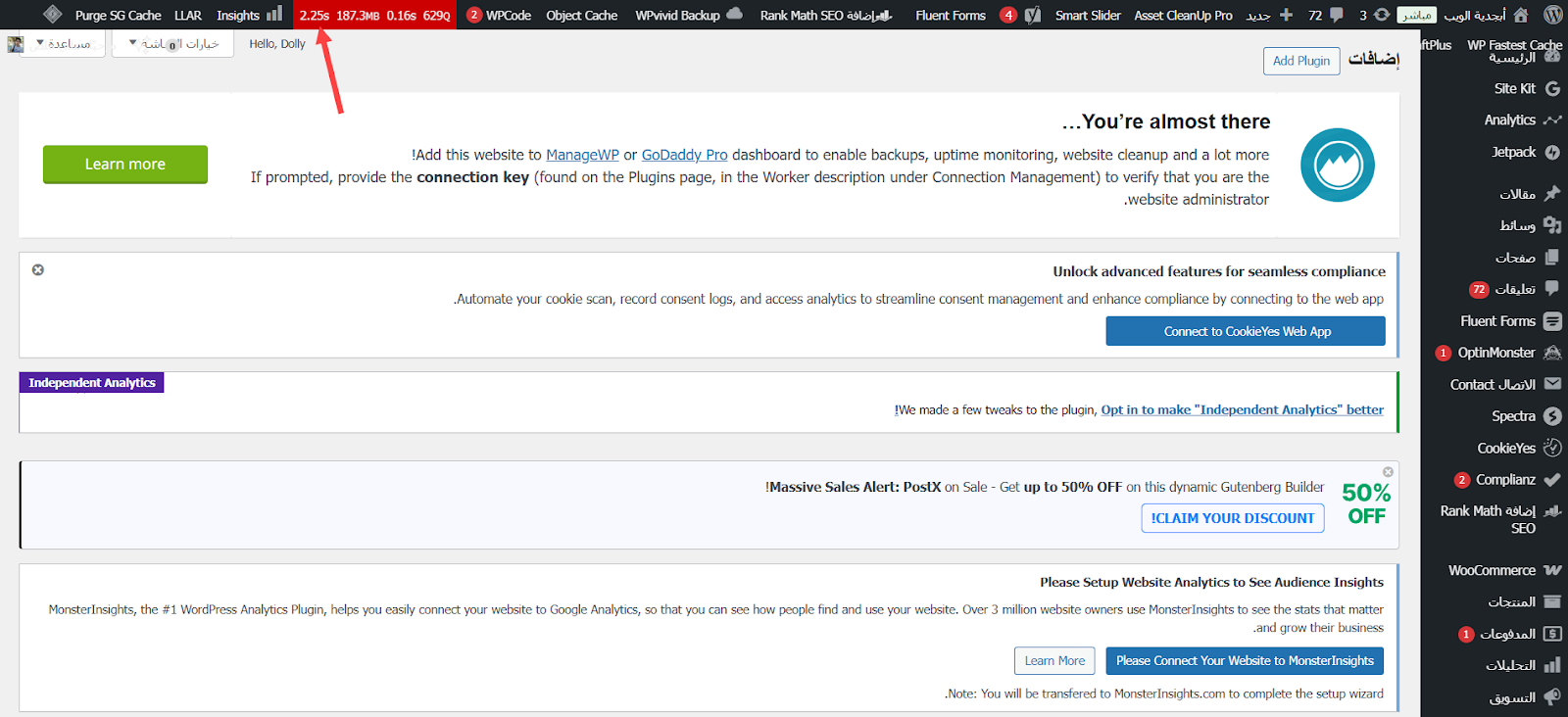Dismiss the CookieYes compliance notice

[38, 269]
